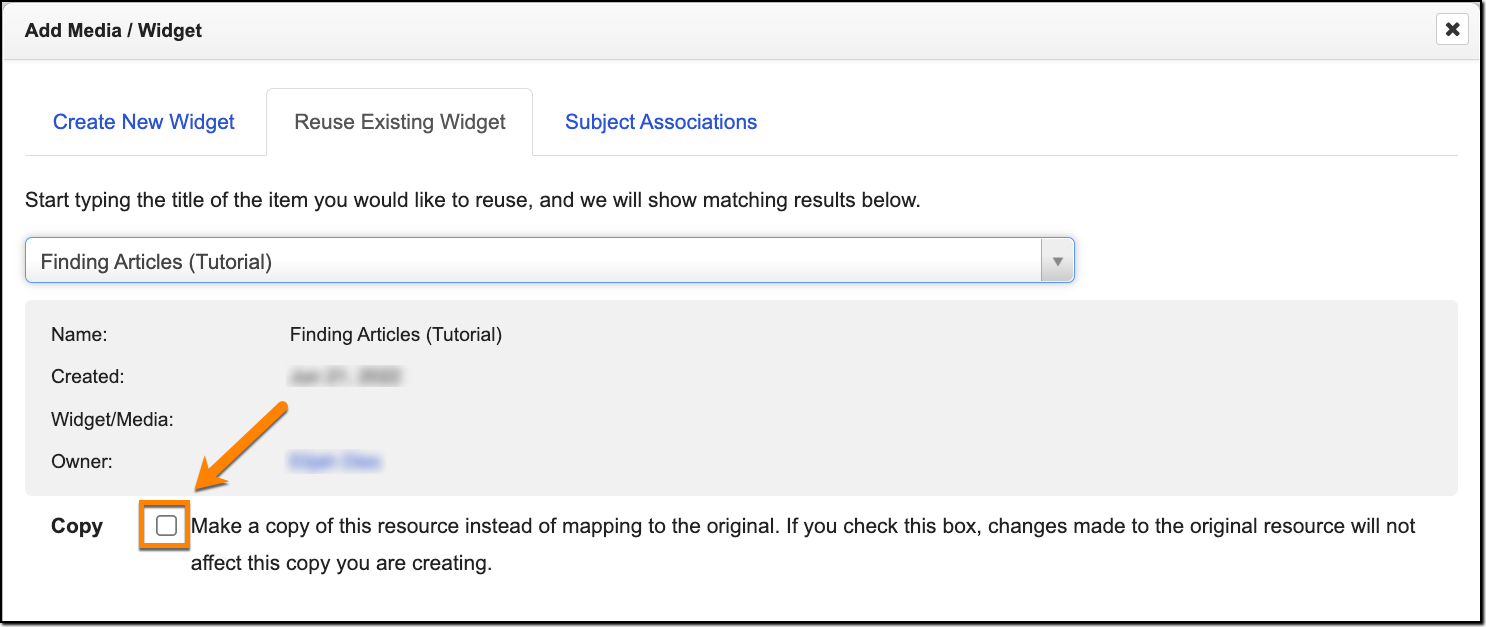
Task: Click the Owner: field label
Action: tap(82, 462)
